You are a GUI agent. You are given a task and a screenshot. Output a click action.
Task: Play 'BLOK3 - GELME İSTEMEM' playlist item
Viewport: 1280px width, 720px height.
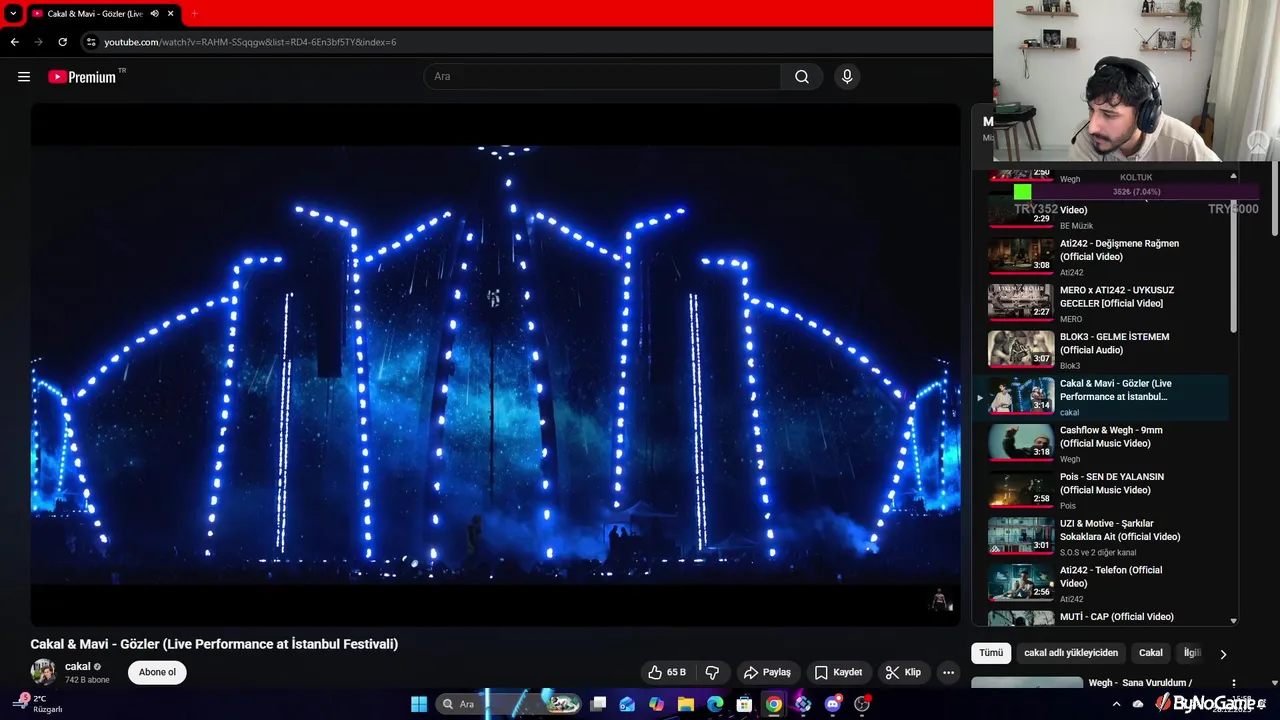pyautogui.click(x=1114, y=343)
